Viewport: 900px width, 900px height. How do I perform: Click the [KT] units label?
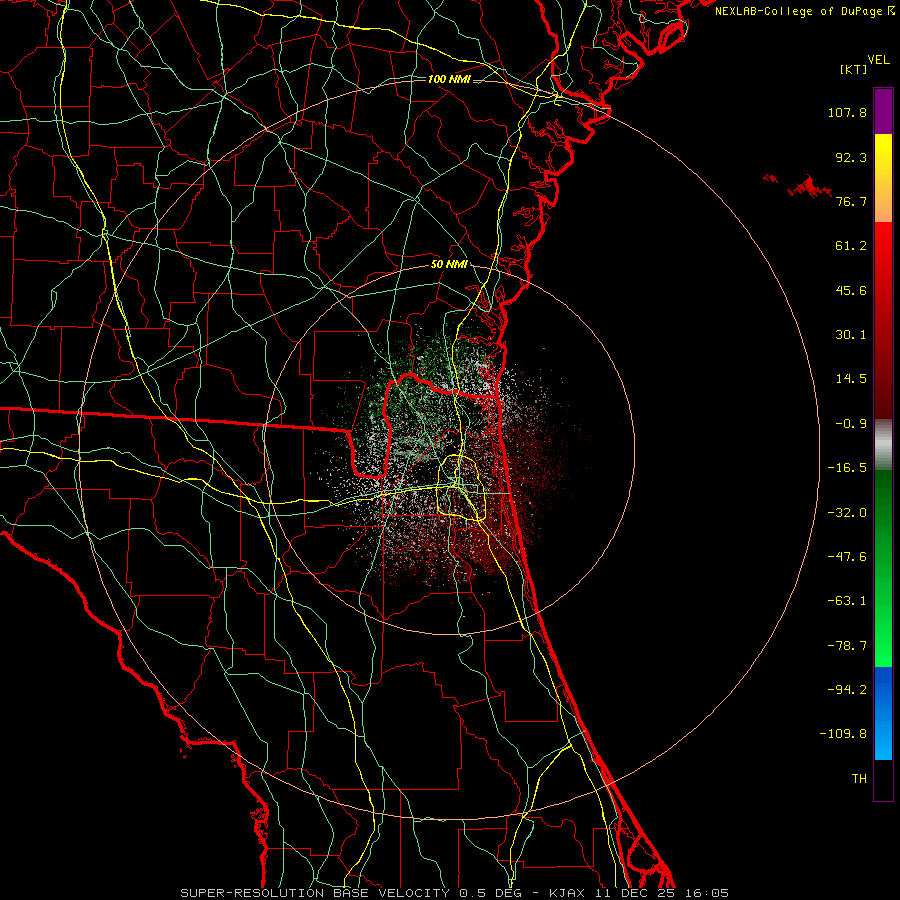point(854,69)
